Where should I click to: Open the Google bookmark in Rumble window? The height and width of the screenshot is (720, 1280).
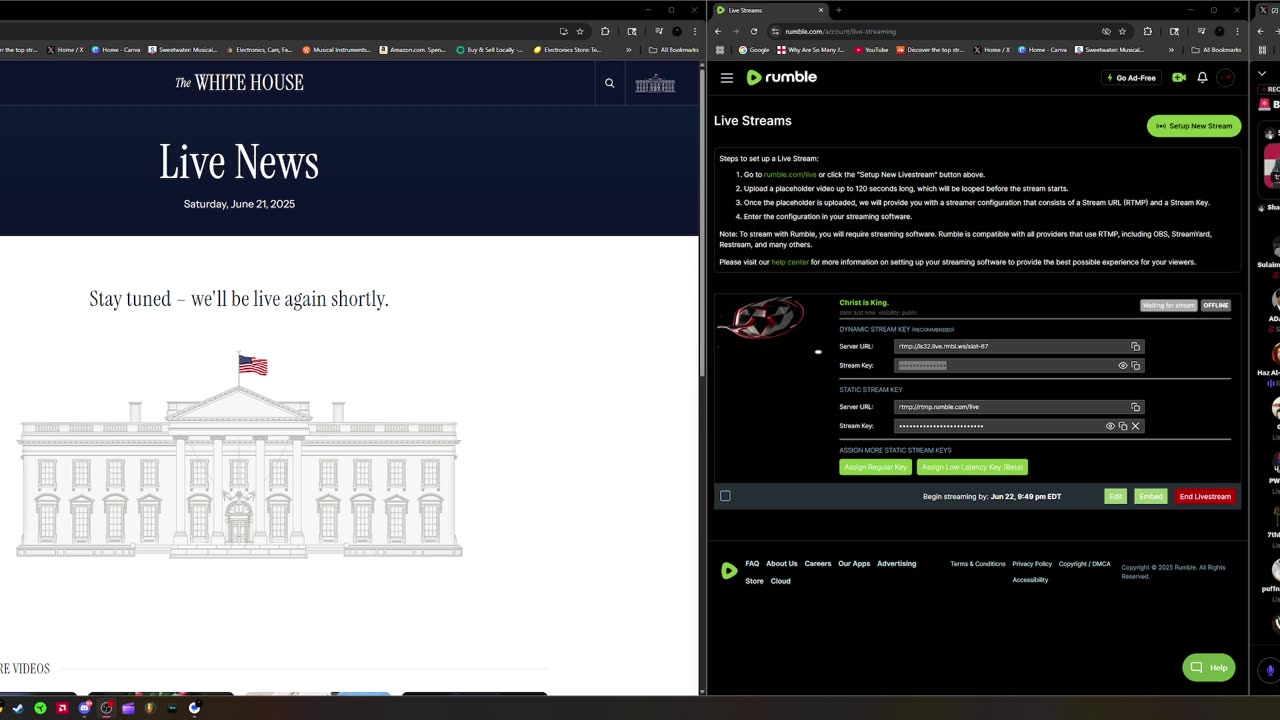[x=754, y=49]
